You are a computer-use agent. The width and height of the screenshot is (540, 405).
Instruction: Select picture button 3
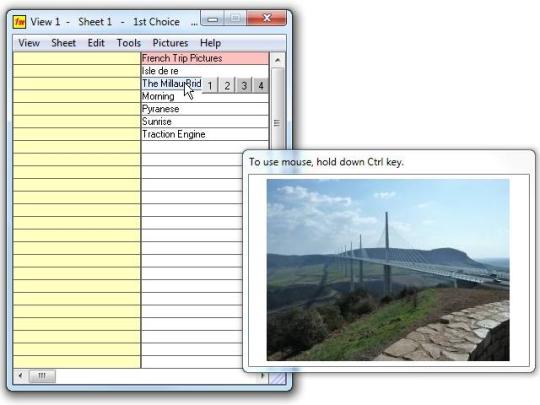tap(244, 85)
